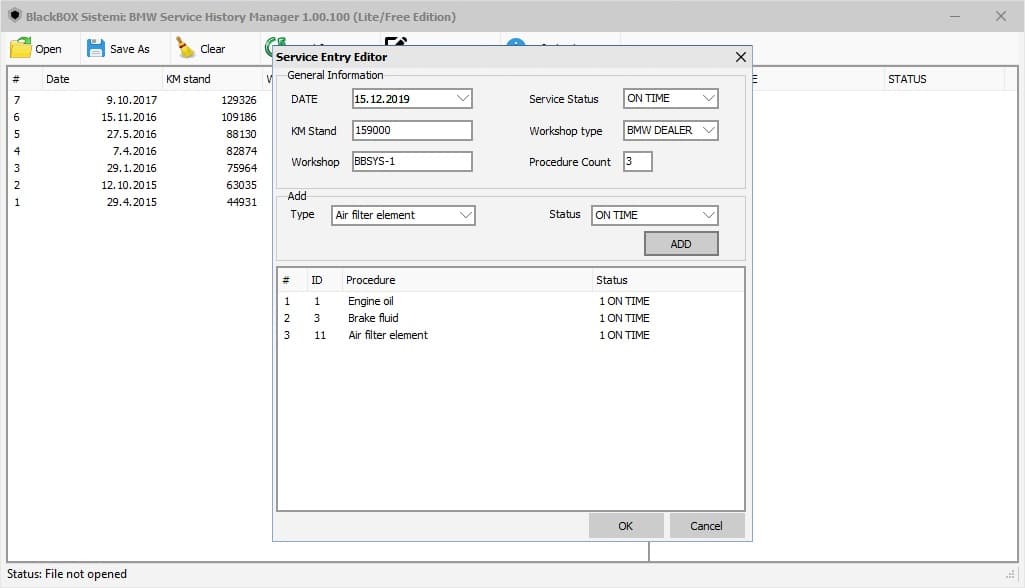Click the BlackBOX shield app icon
The height and width of the screenshot is (588, 1025).
[14, 16]
